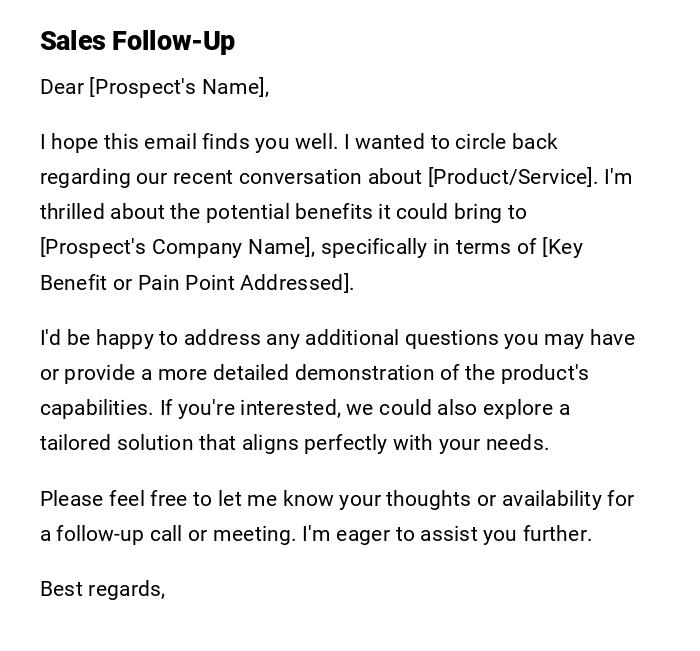Screen dimensions: 700x651
Task: Click the [Prospect's Company Name] placeholder
Action: pos(176,247)
